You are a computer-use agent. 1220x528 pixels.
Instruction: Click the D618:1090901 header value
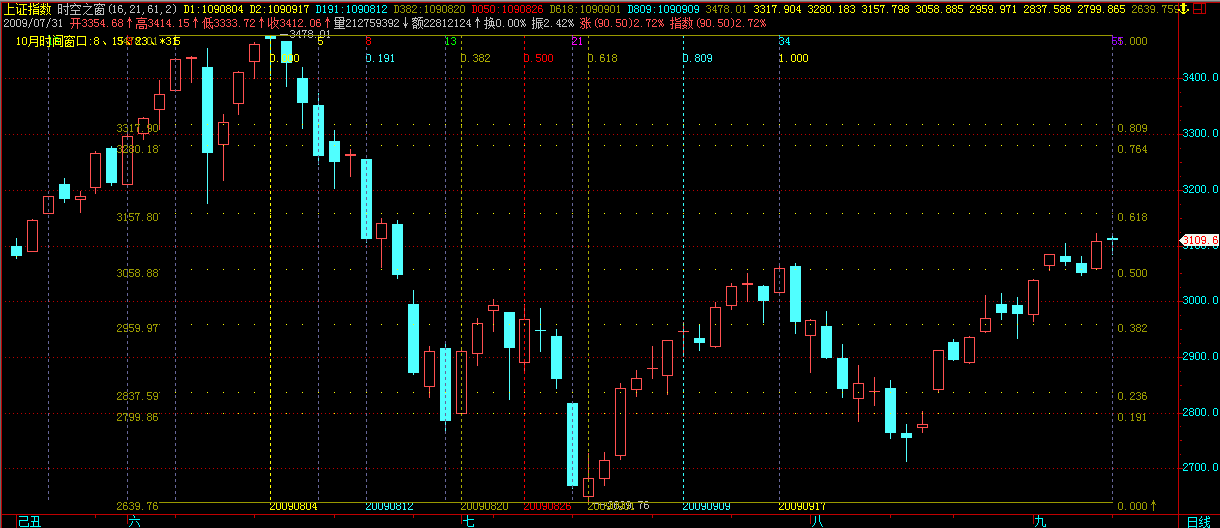(584, 8)
